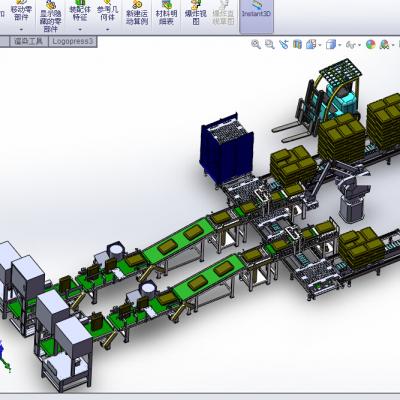The image size is (400, 400).
Task: Click the Zoom to Fit magnifier icon
Action: click(256, 44)
